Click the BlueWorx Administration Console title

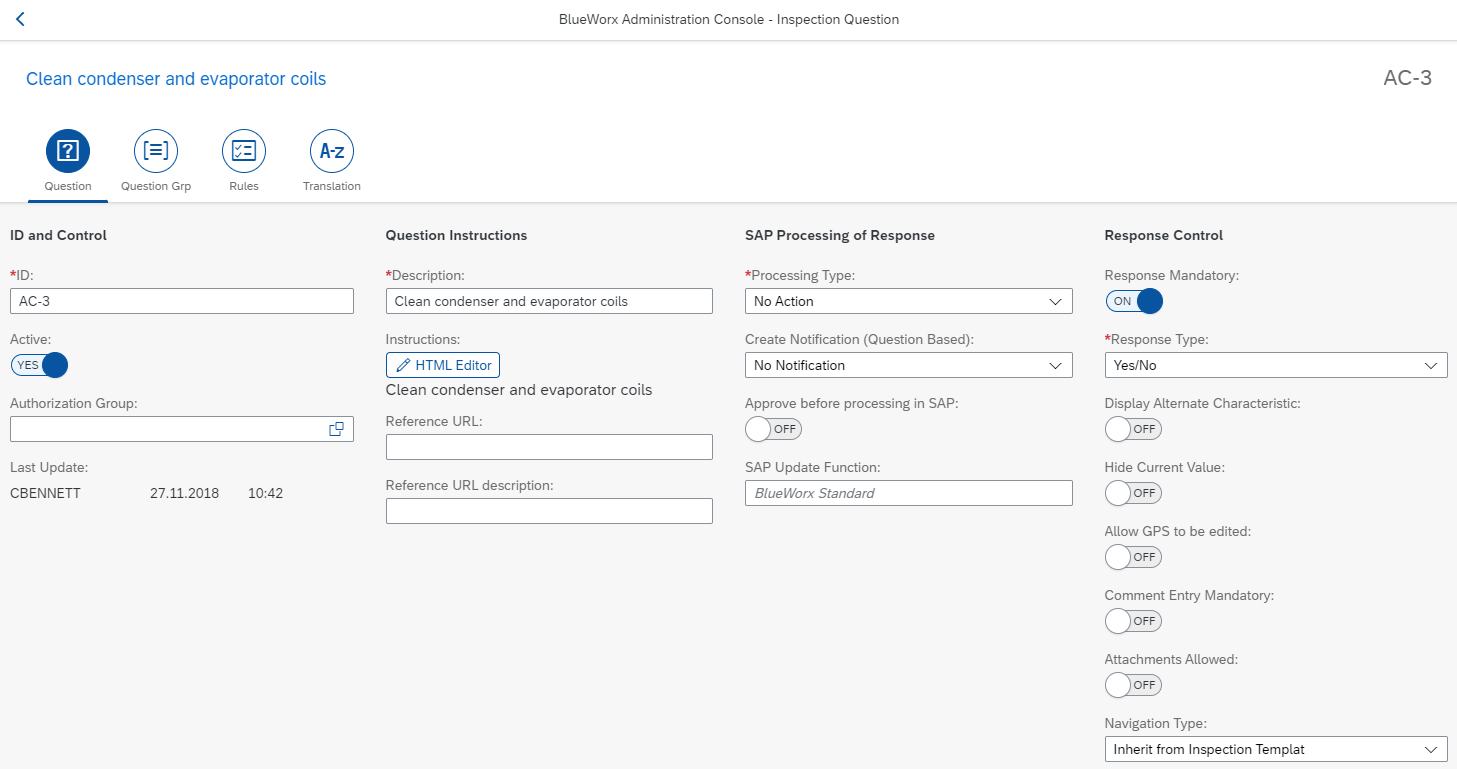click(x=729, y=19)
